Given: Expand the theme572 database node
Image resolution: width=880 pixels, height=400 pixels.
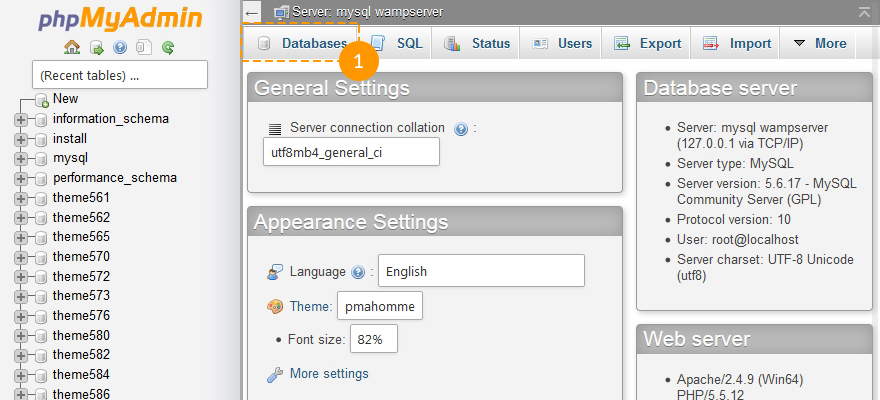Looking at the screenshot, I should pos(20,277).
